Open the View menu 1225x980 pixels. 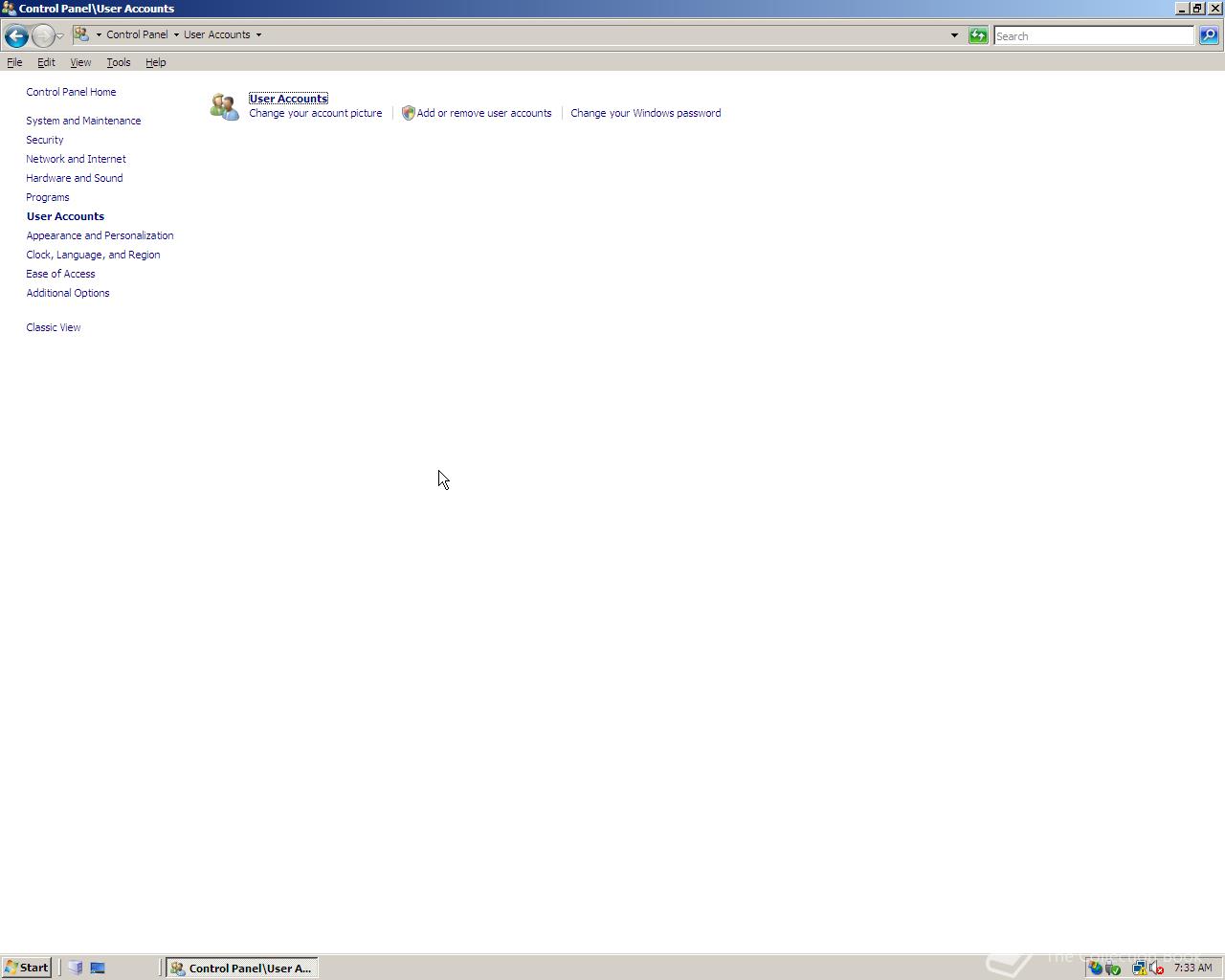point(80,62)
